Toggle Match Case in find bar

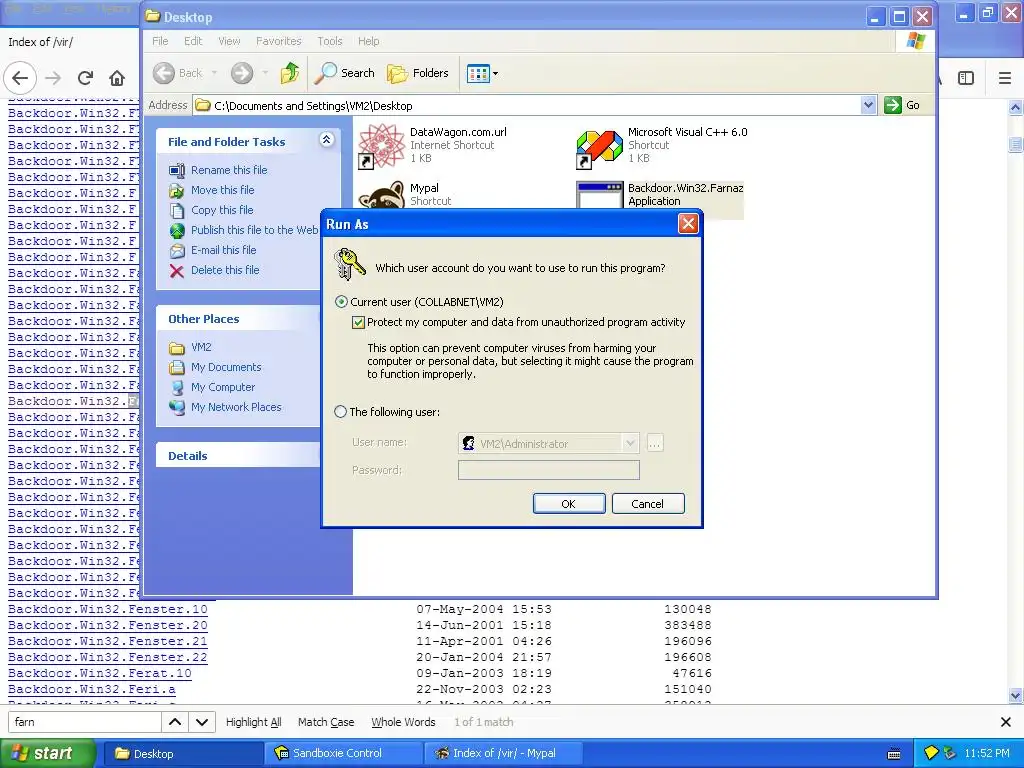(x=326, y=722)
